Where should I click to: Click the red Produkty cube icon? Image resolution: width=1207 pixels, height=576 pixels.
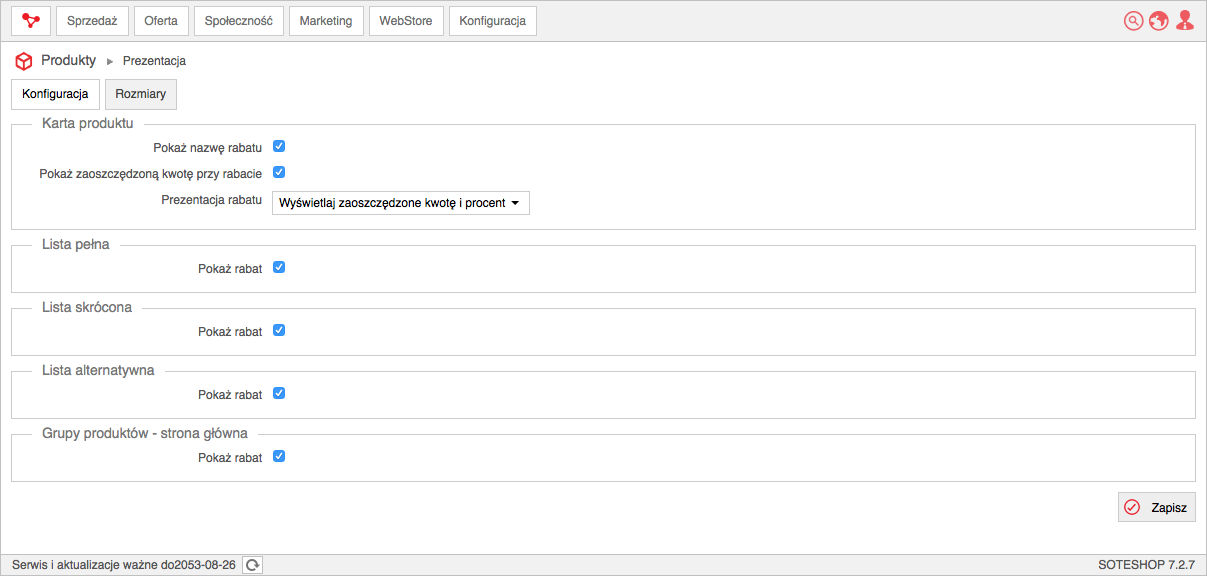[x=24, y=61]
